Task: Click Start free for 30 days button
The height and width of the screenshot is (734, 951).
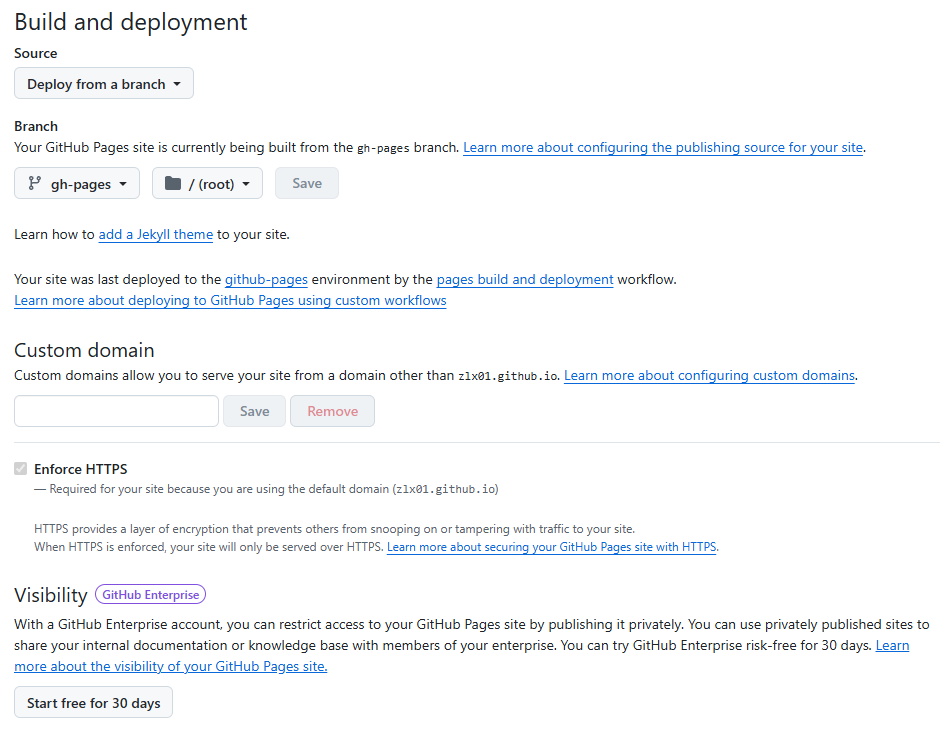Action: point(93,702)
